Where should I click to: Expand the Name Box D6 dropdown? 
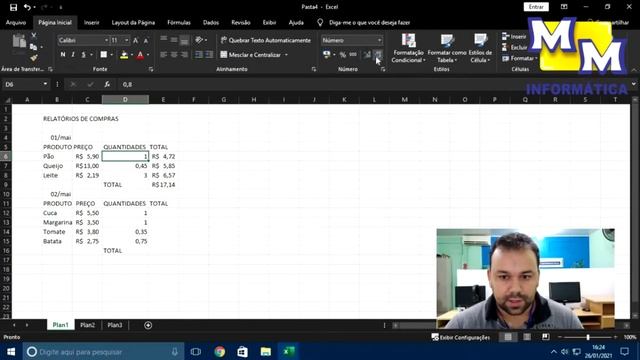[45, 84]
